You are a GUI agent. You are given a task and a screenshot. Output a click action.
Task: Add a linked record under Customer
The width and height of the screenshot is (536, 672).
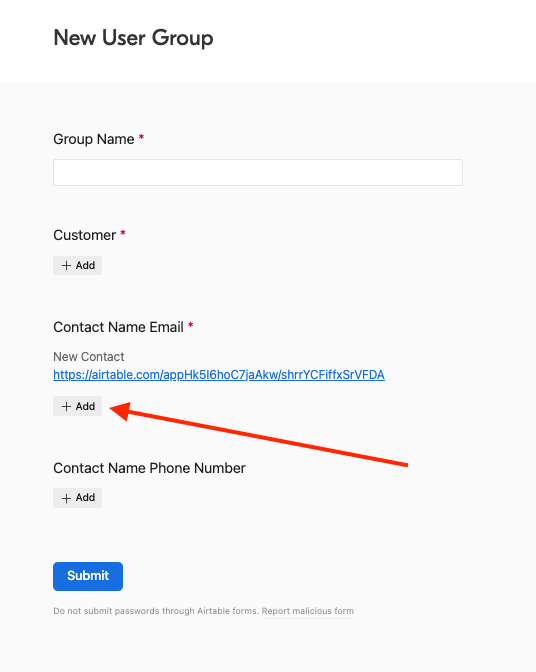click(x=78, y=265)
